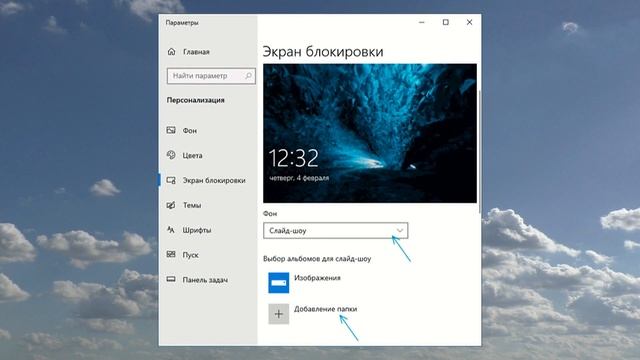Click the picture icon next to Фон
Image resolution: width=640 pixels, height=360 pixels.
tap(171, 130)
